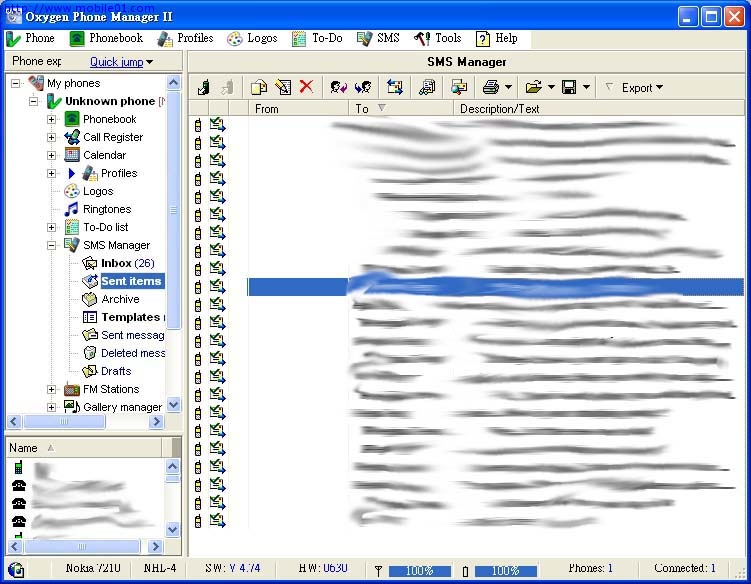Click the printer toolbar icon
The width and height of the screenshot is (751, 584).
(491, 88)
